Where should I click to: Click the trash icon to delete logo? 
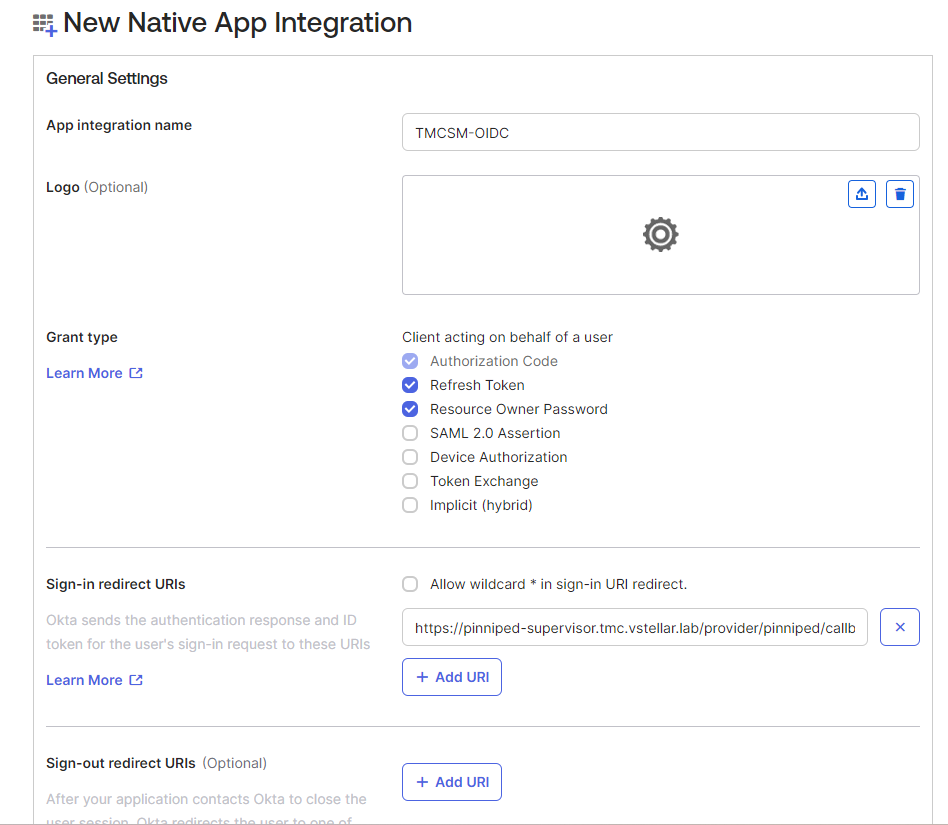901,194
